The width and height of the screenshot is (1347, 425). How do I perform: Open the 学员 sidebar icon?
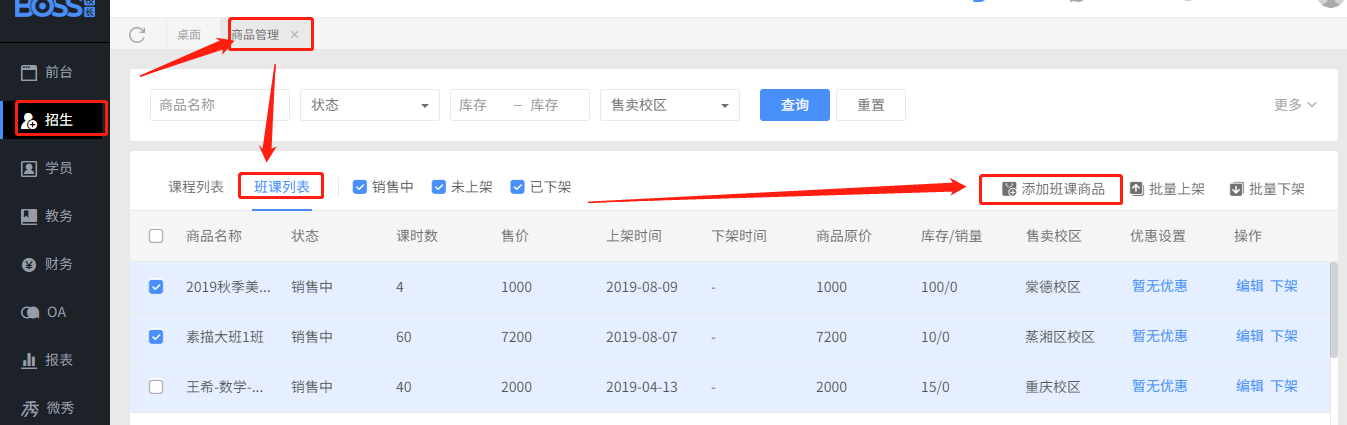(x=29, y=168)
